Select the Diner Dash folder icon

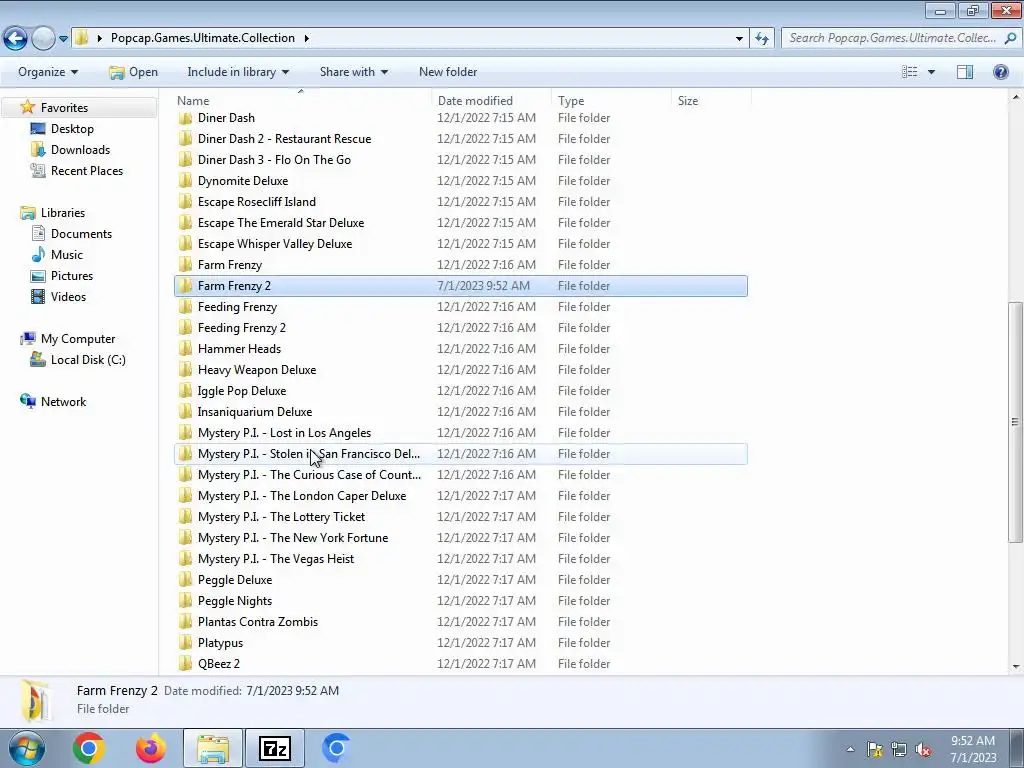pyautogui.click(x=185, y=118)
